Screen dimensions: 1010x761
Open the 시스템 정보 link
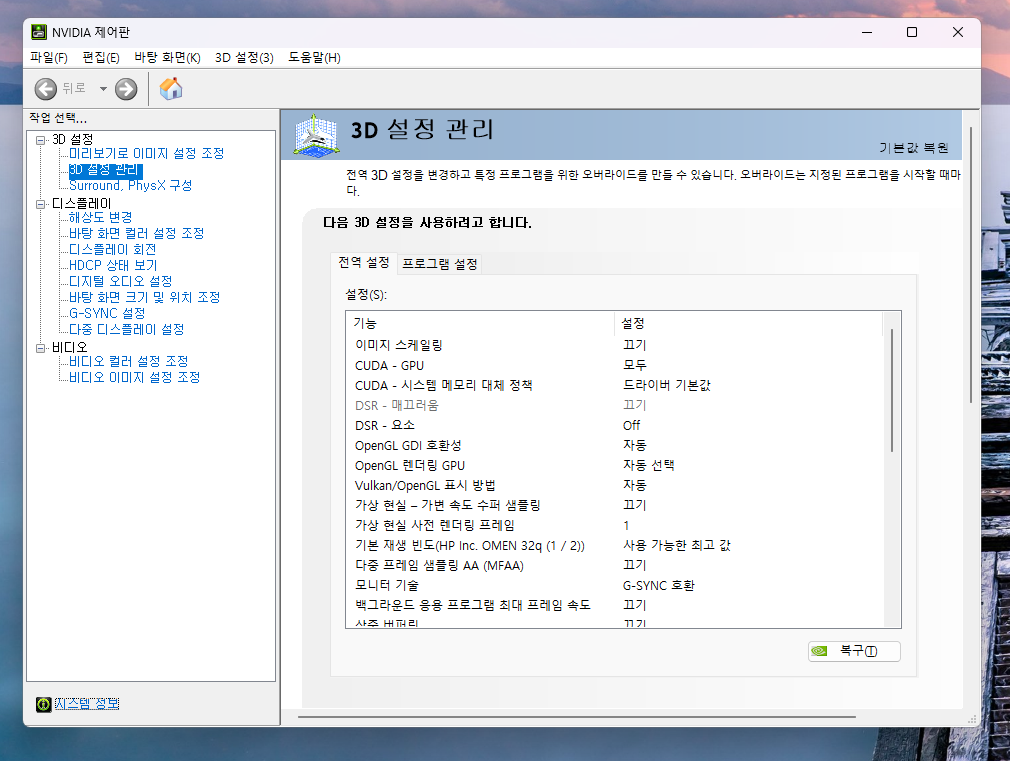coord(87,704)
